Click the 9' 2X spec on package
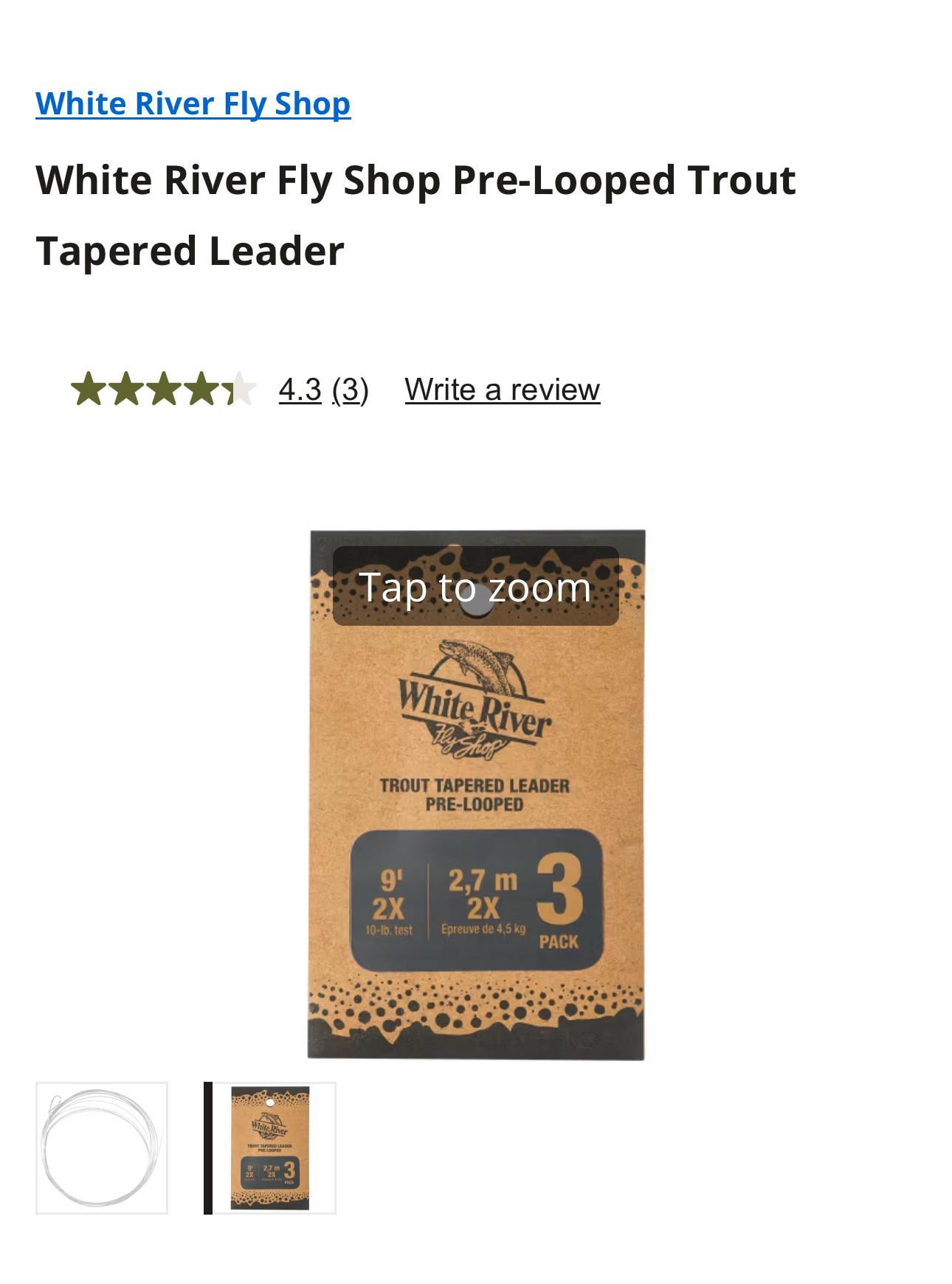Viewport: 952px width, 1284px height. tap(389, 900)
